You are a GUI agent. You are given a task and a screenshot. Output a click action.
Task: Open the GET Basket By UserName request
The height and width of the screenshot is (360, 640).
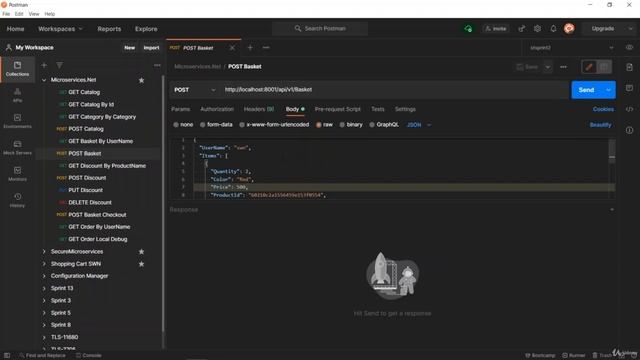100,141
